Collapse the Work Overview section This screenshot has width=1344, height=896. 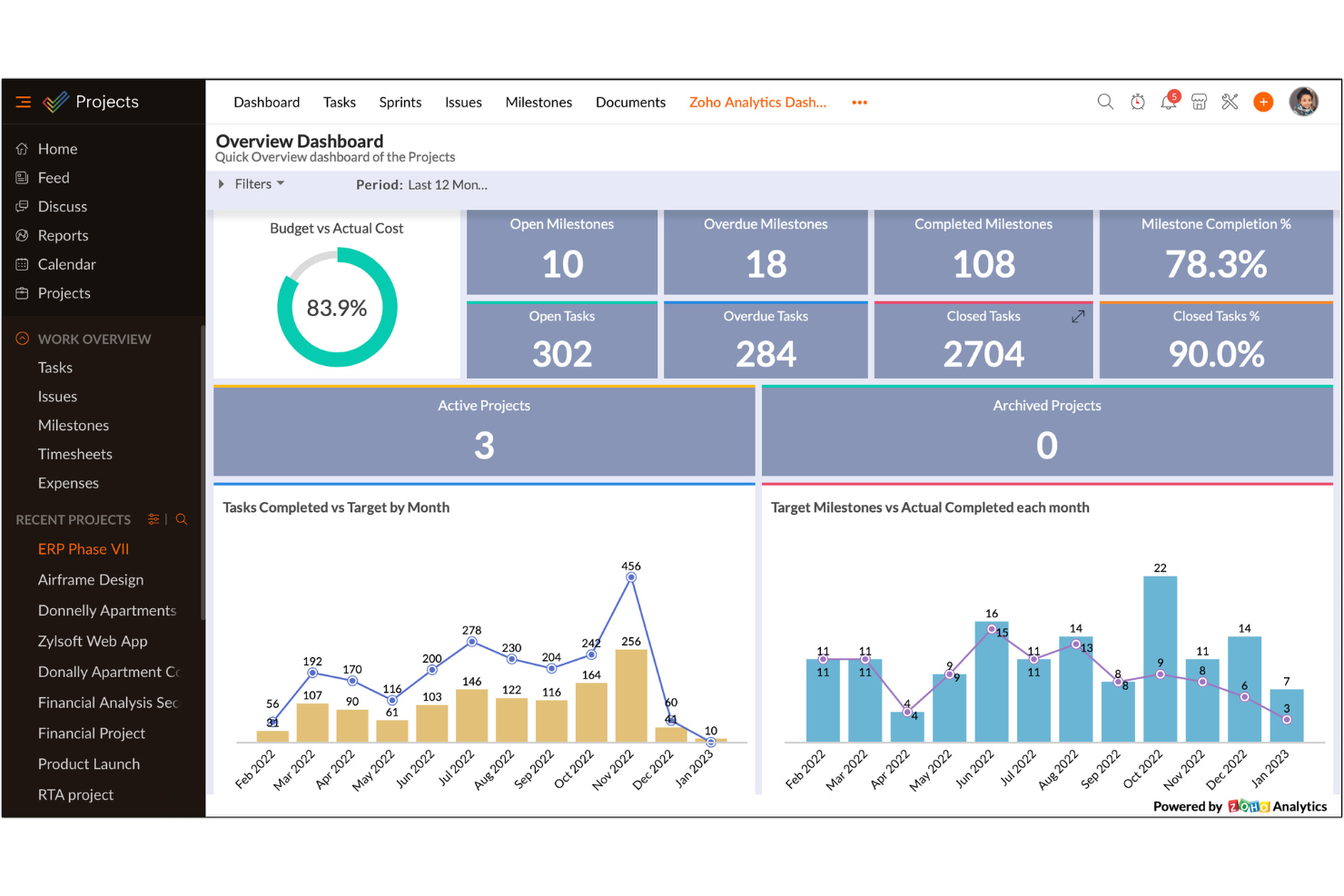23,339
